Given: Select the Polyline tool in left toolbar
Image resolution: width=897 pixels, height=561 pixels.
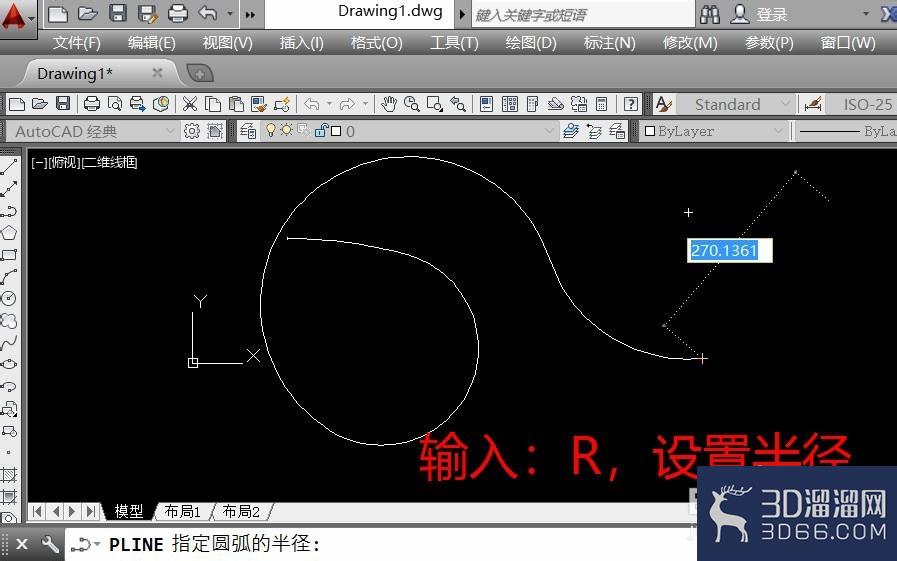Looking at the screenshot, I should pos(9,211).
